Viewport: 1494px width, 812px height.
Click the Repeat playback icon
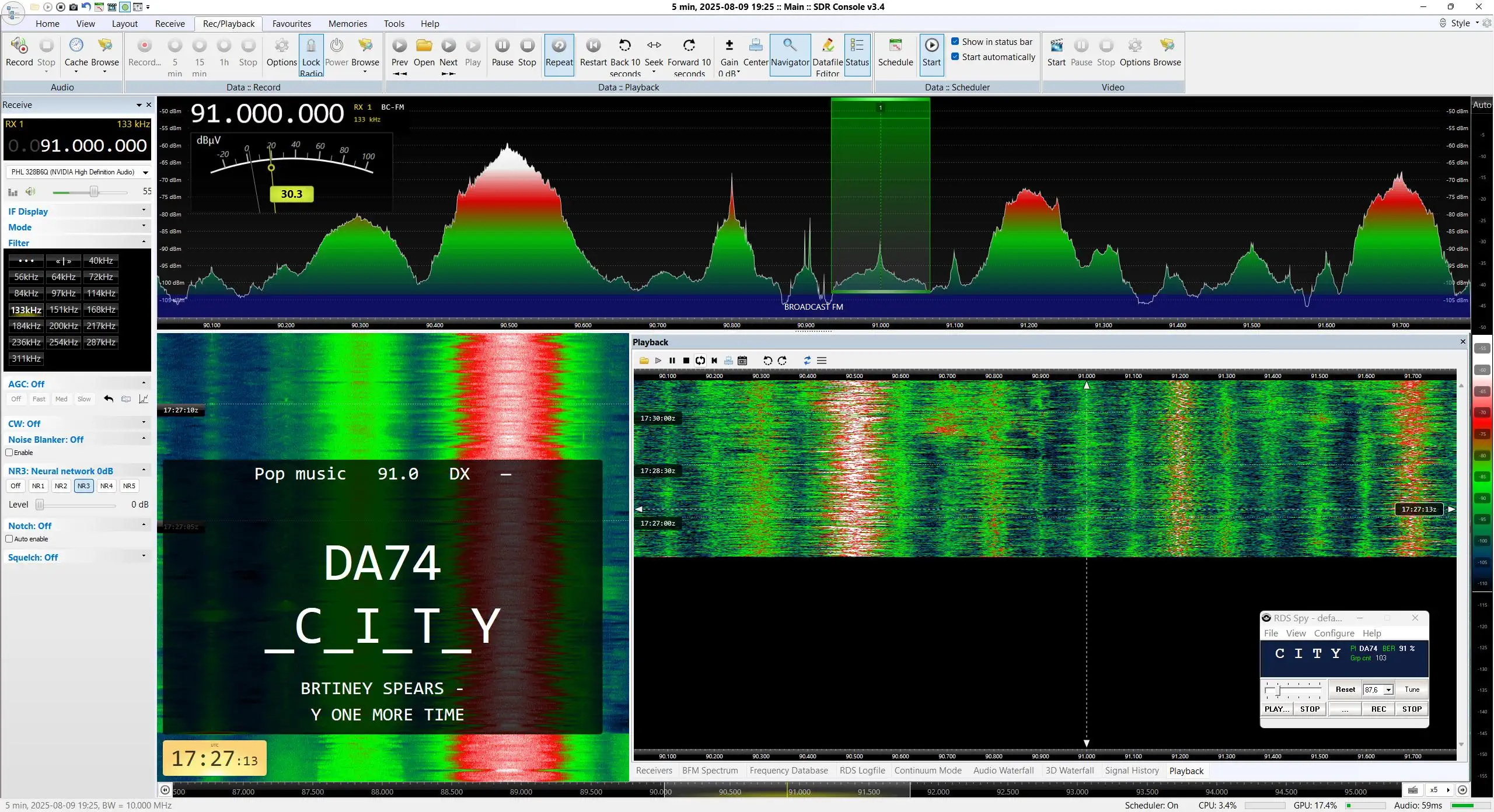559,45
